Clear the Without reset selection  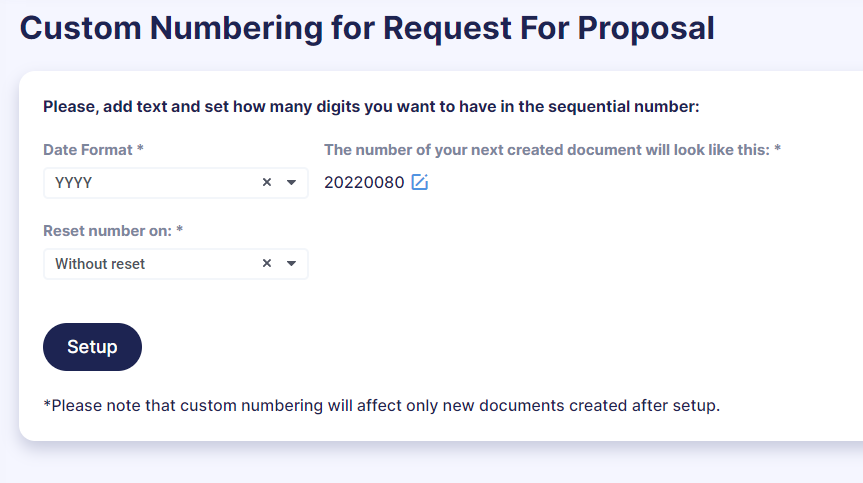click(267, 264)
